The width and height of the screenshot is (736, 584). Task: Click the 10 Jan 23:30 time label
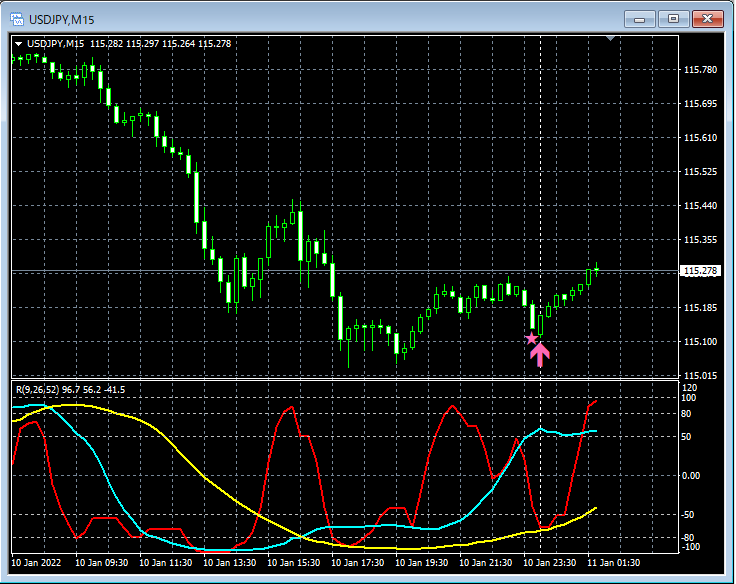tap(550, 562)
